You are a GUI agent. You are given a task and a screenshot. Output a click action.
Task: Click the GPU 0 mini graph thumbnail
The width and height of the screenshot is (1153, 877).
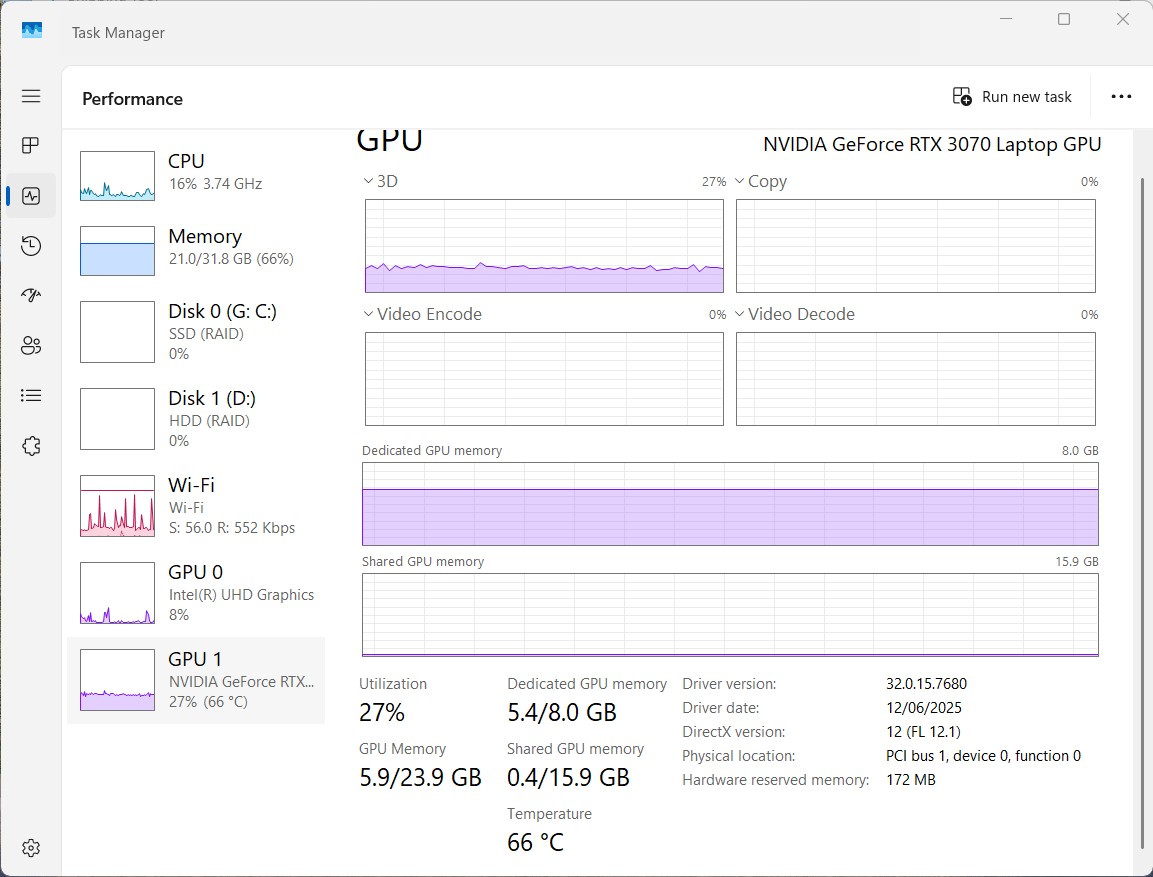[118, 593]
